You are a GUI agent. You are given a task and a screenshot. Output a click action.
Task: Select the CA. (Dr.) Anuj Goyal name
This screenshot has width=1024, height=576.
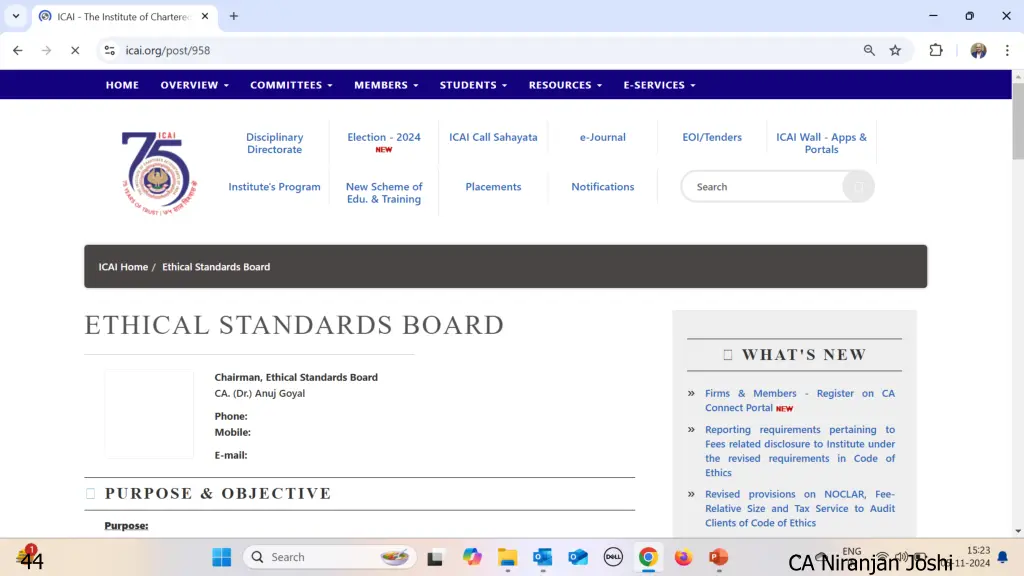260,393
